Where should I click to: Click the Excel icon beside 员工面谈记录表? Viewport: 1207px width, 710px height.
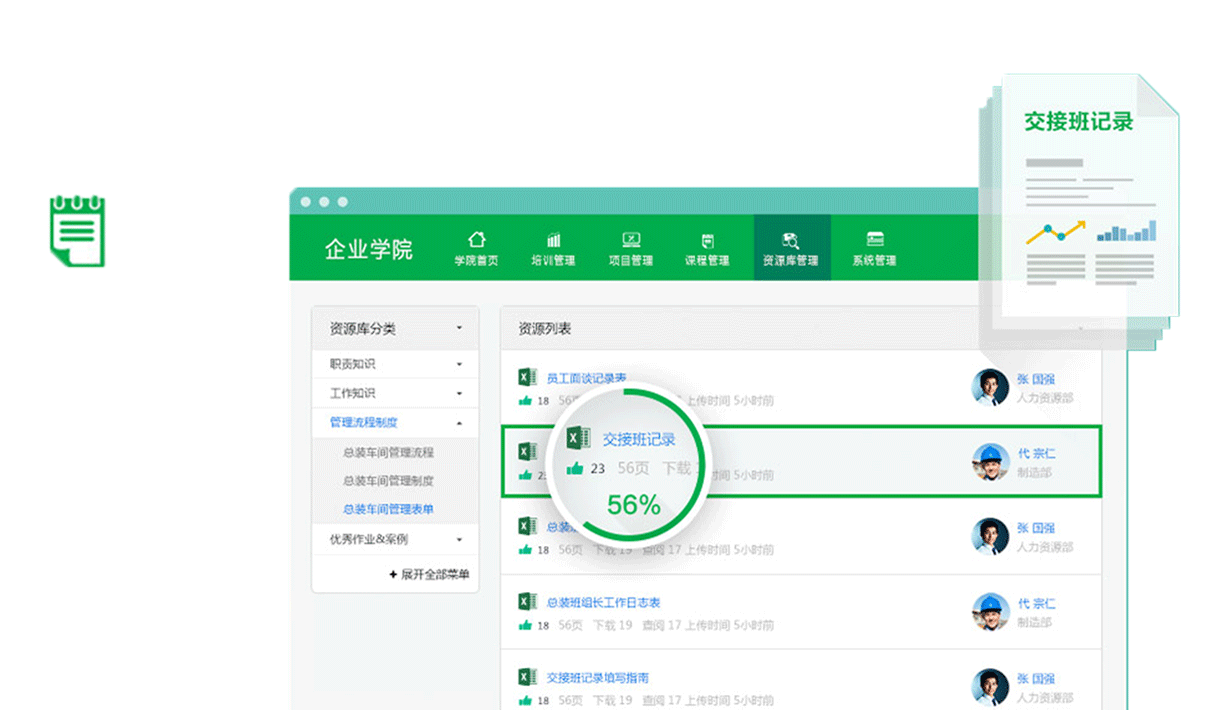tap(525, 376)
